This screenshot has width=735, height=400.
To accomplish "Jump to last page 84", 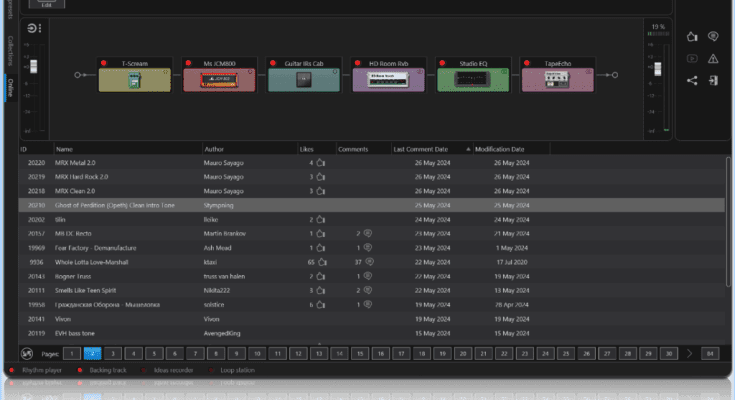I will 710,353.
